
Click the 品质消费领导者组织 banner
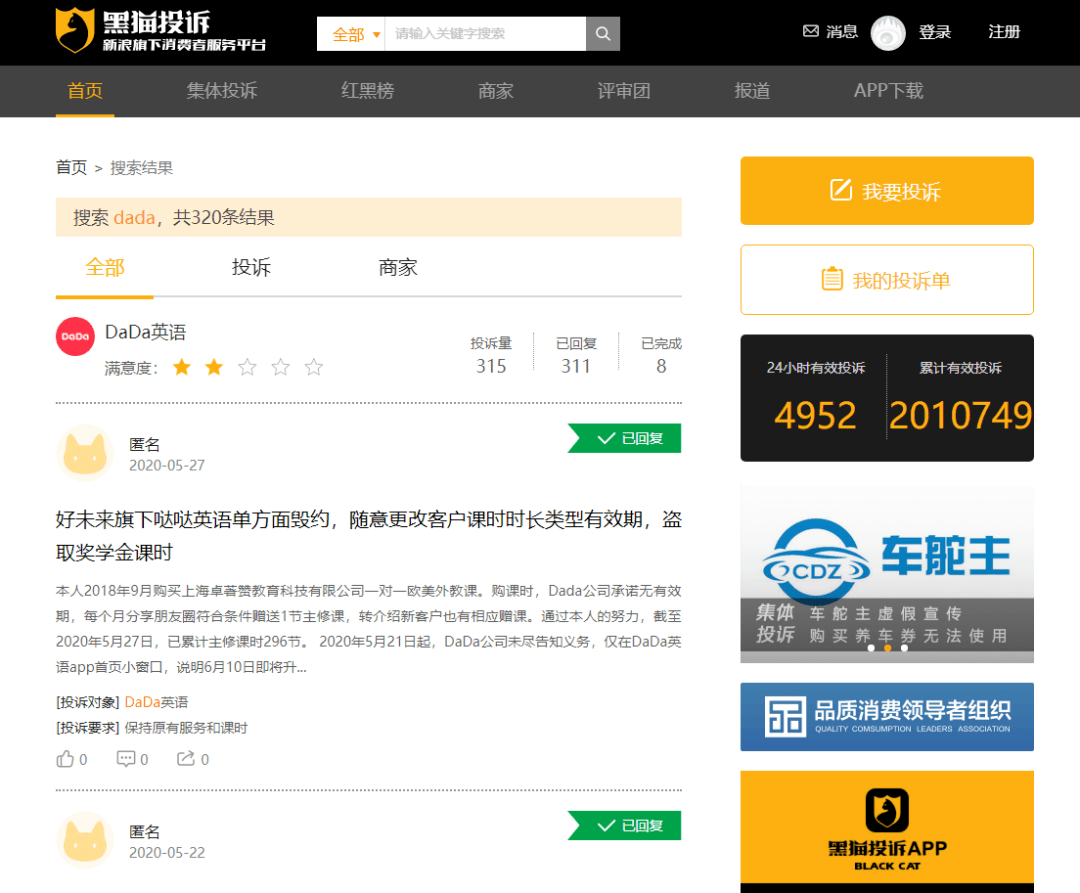click(887, 717)
